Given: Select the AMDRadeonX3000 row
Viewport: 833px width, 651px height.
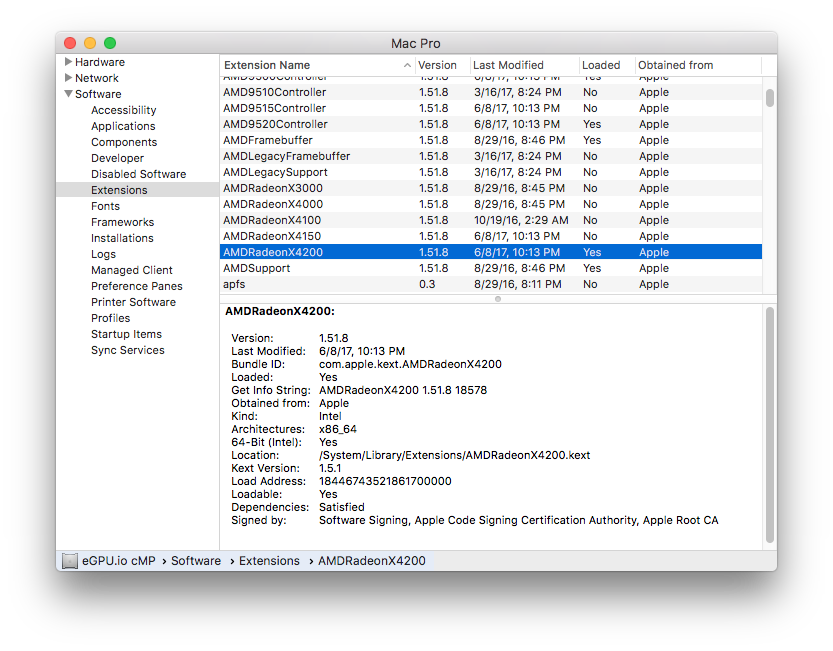Looking at the screenshot, I should (x=491, y=188).
